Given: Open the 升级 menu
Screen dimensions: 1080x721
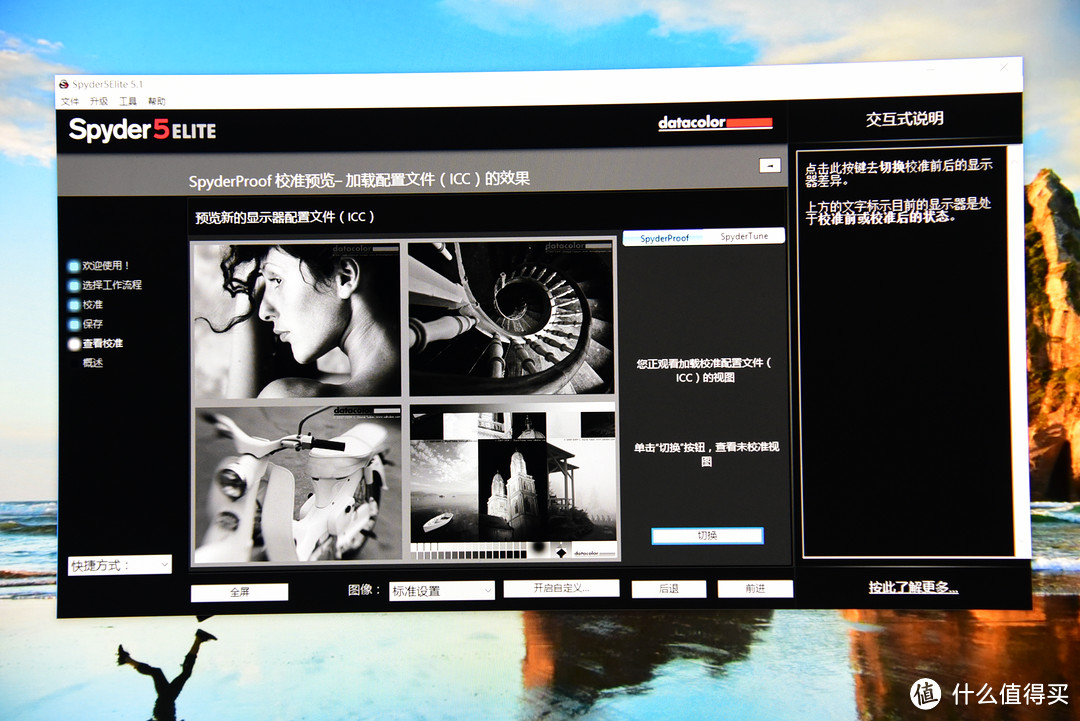Looking at the screenshot, I should click(x=98, y=101).
